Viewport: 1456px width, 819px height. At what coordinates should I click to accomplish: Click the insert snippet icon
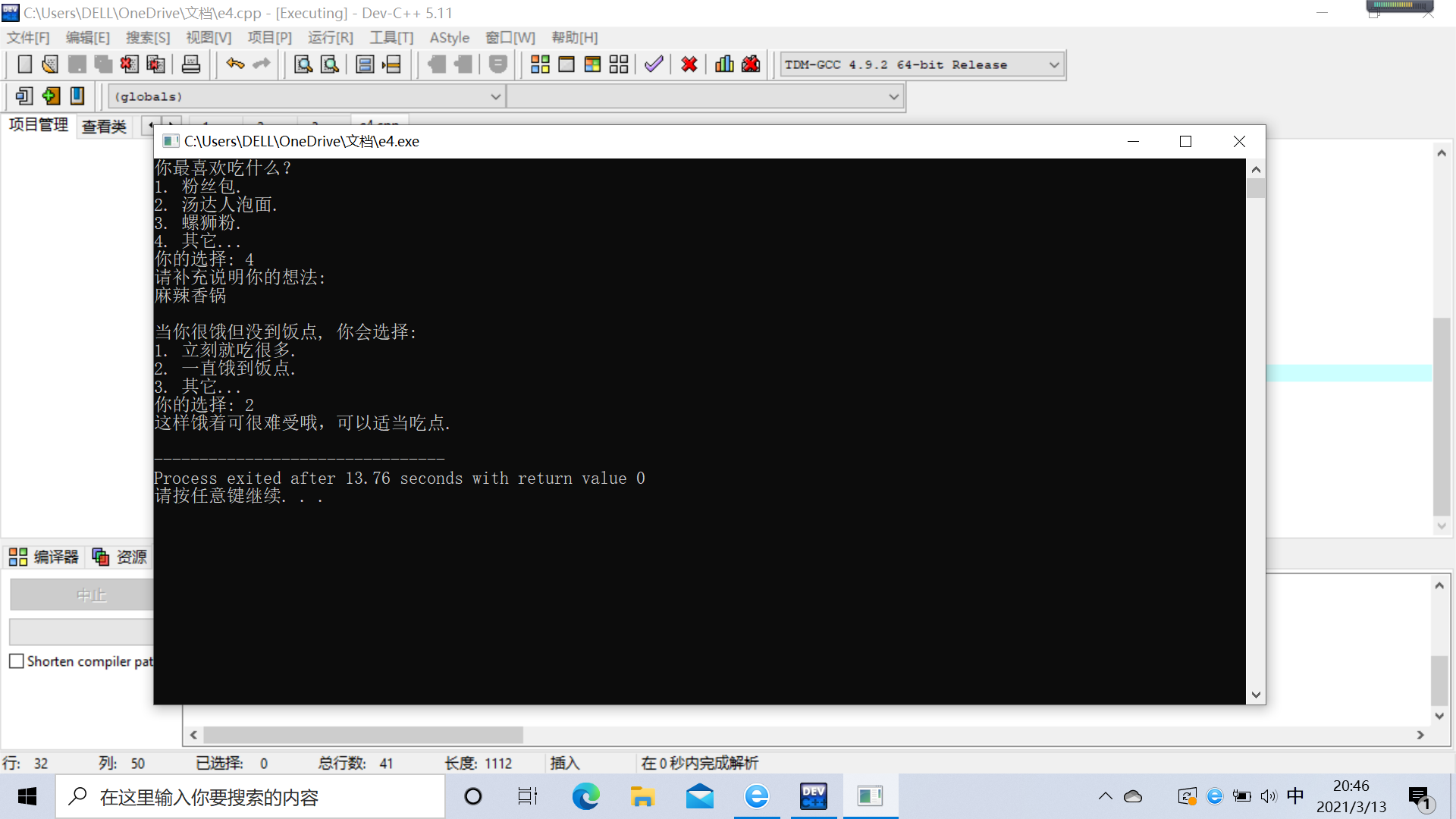point(24,96)
